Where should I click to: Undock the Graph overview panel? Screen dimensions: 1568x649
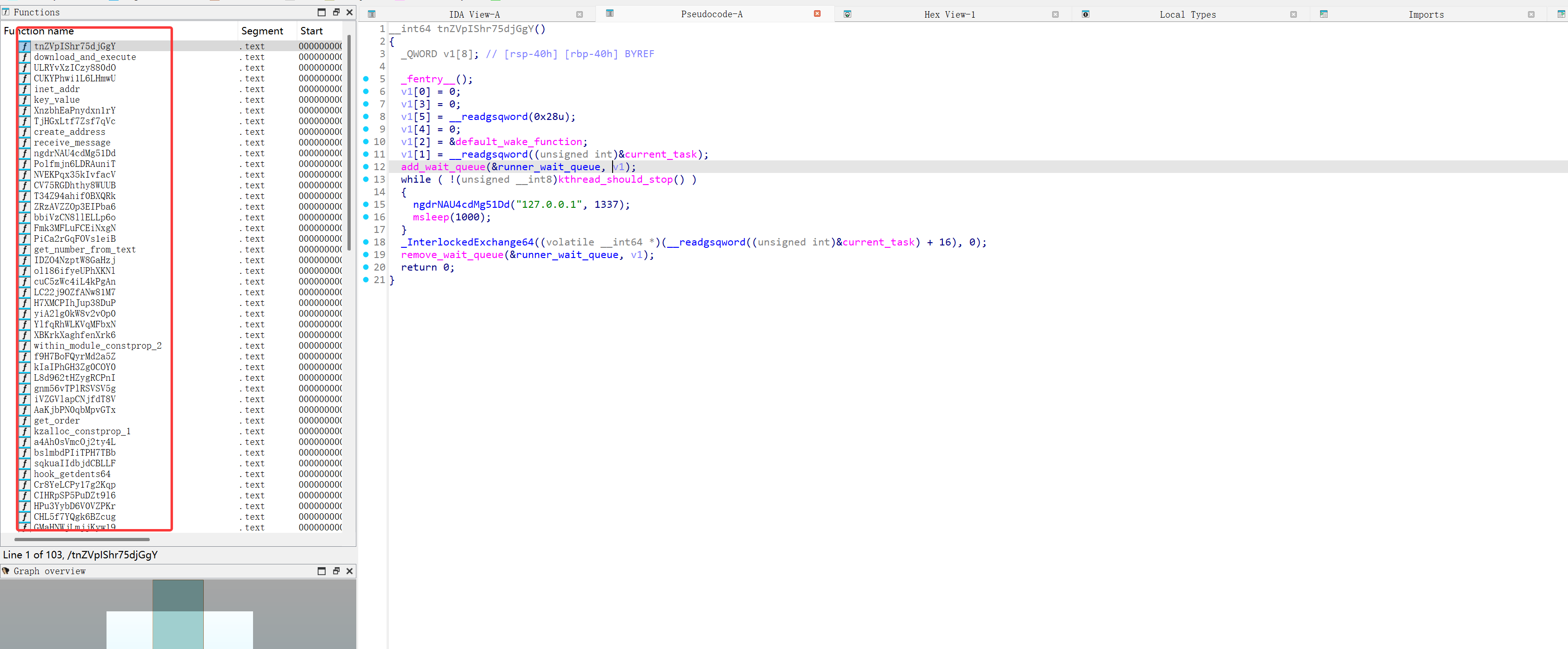point(336,571)
